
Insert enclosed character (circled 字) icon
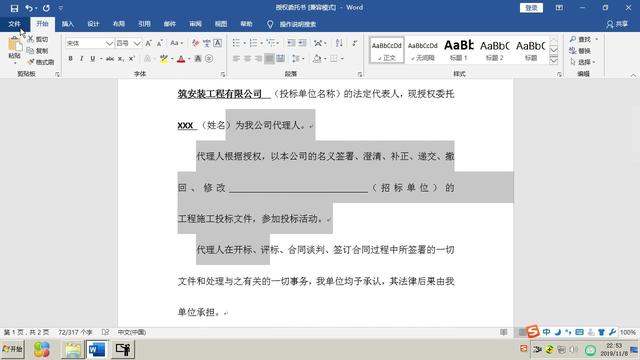tap(209, 59)
